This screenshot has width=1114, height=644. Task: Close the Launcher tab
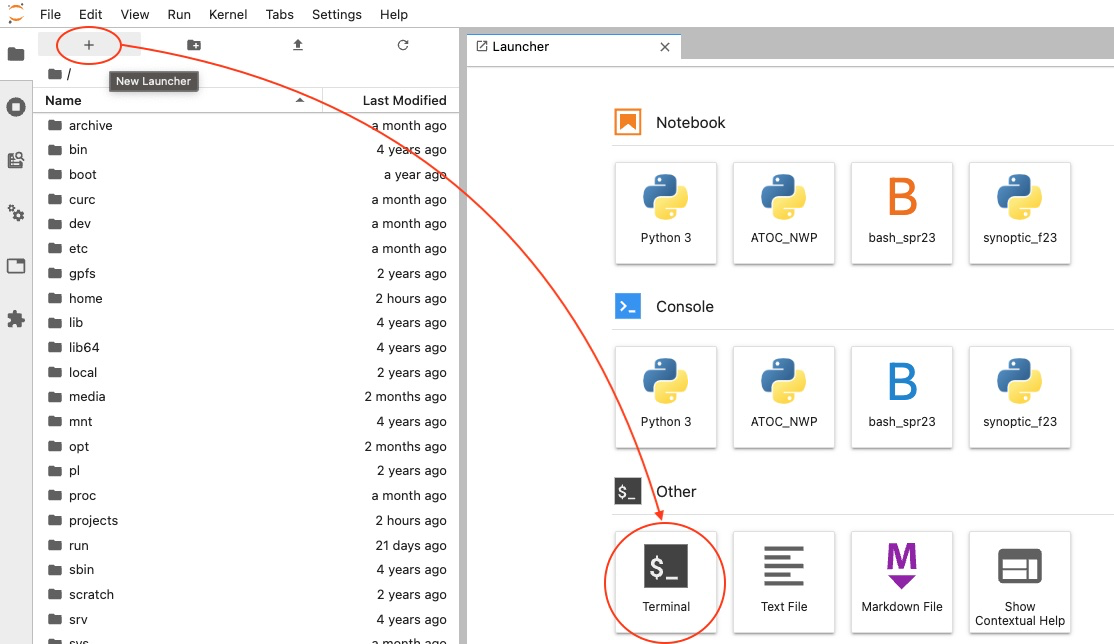(665, 47)
